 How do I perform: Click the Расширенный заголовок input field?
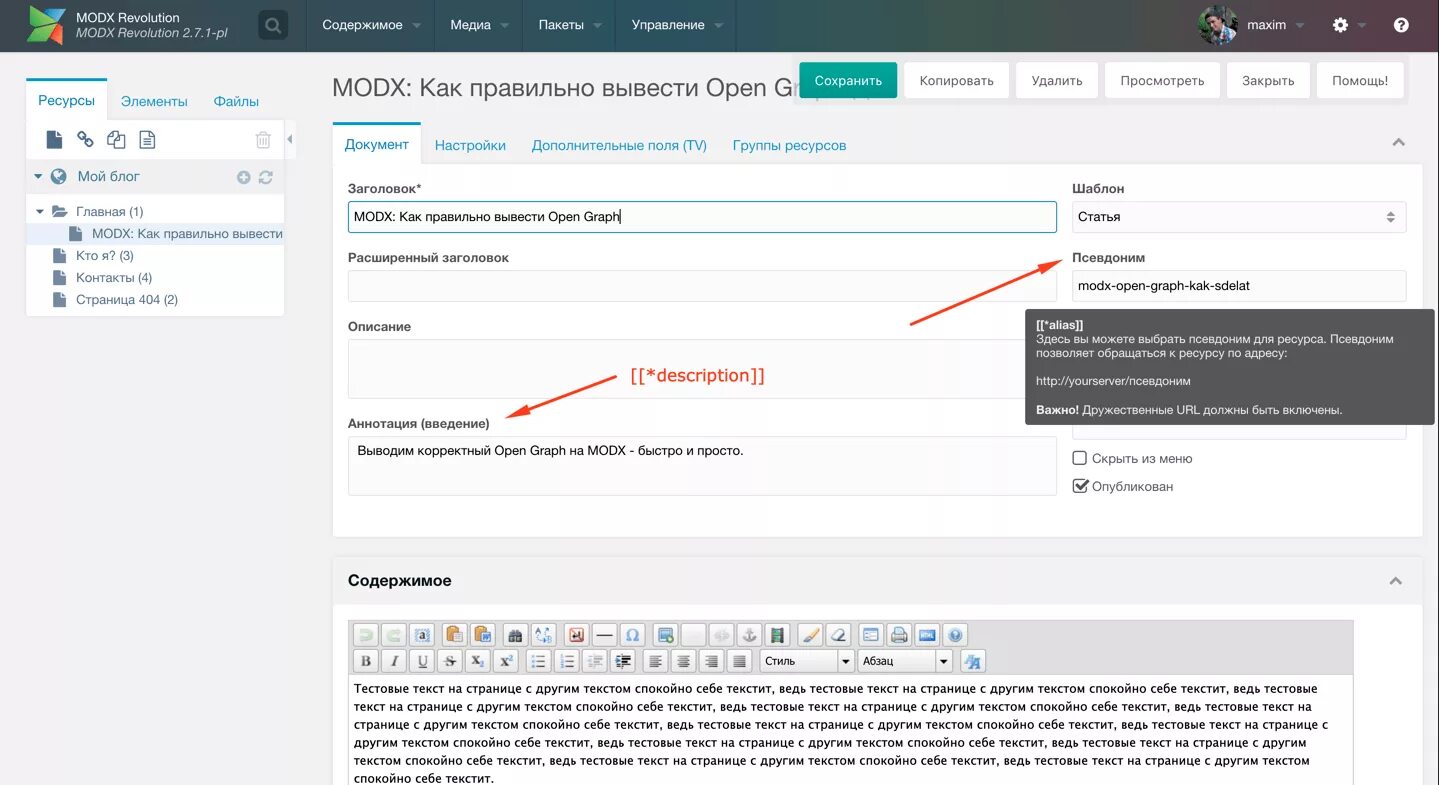coord(702,286)
